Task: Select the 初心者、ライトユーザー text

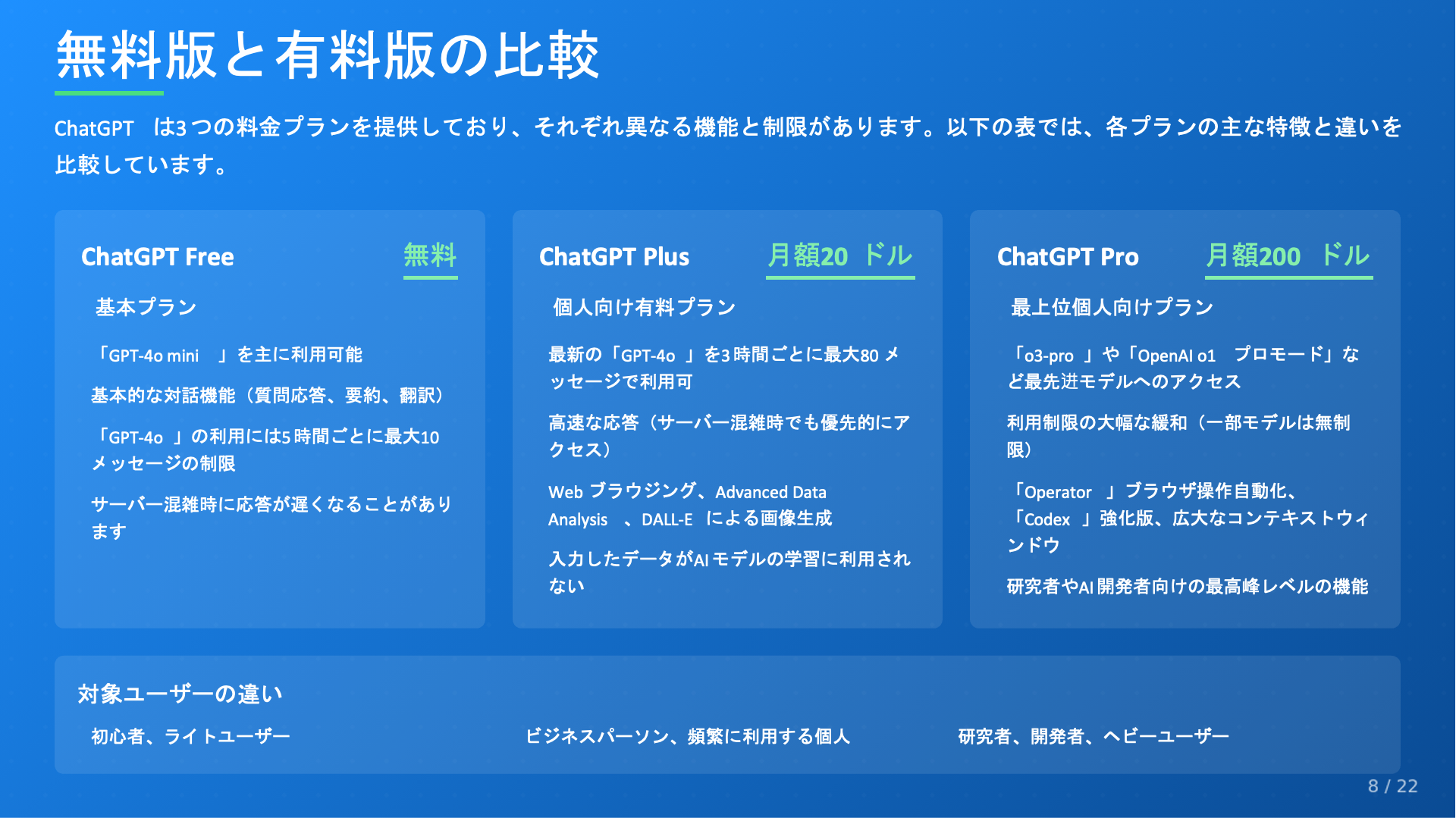Action: (190, 736)
